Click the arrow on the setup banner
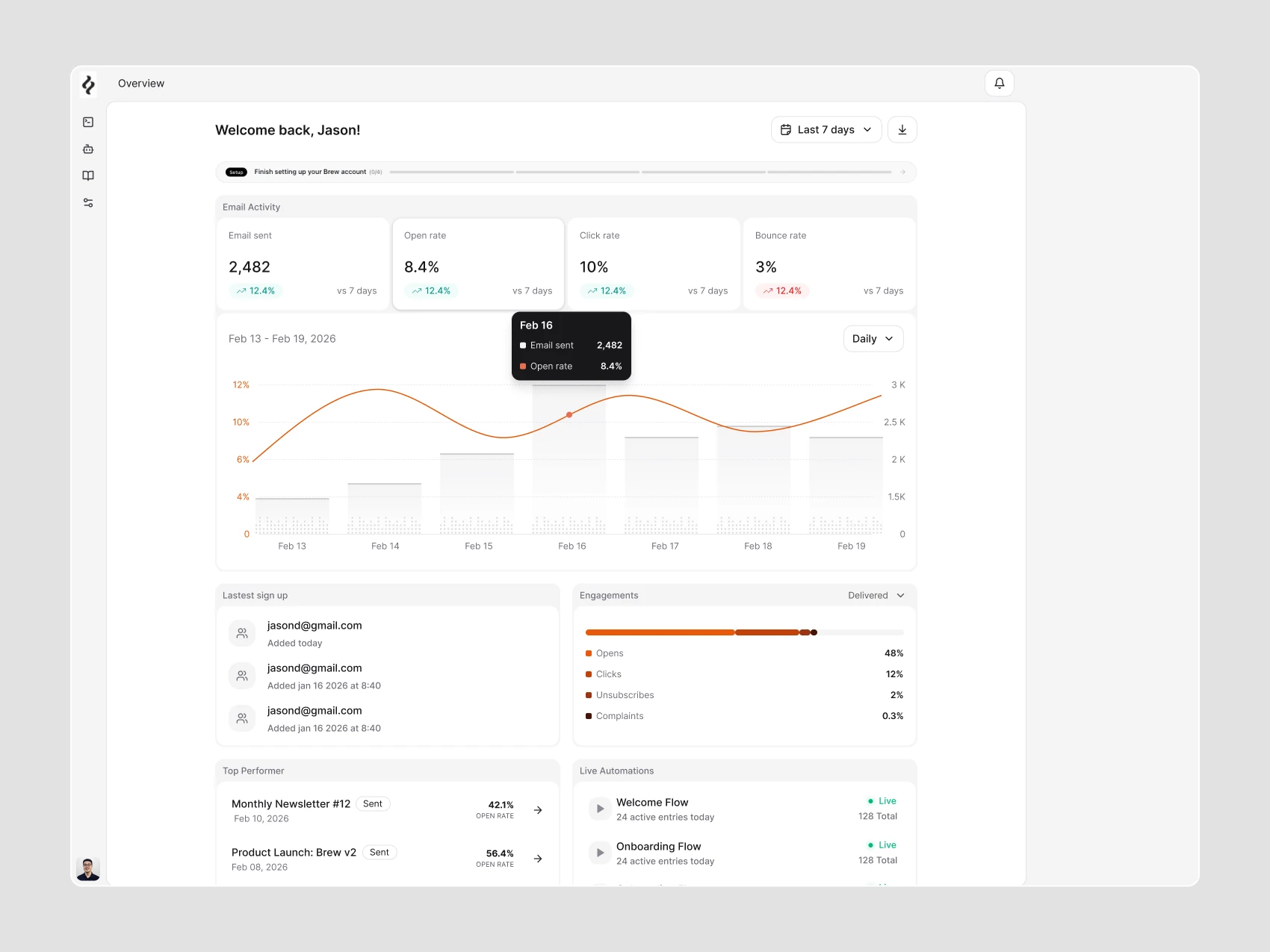This screenshot has width=1270, height=952. tap(902, 172)
